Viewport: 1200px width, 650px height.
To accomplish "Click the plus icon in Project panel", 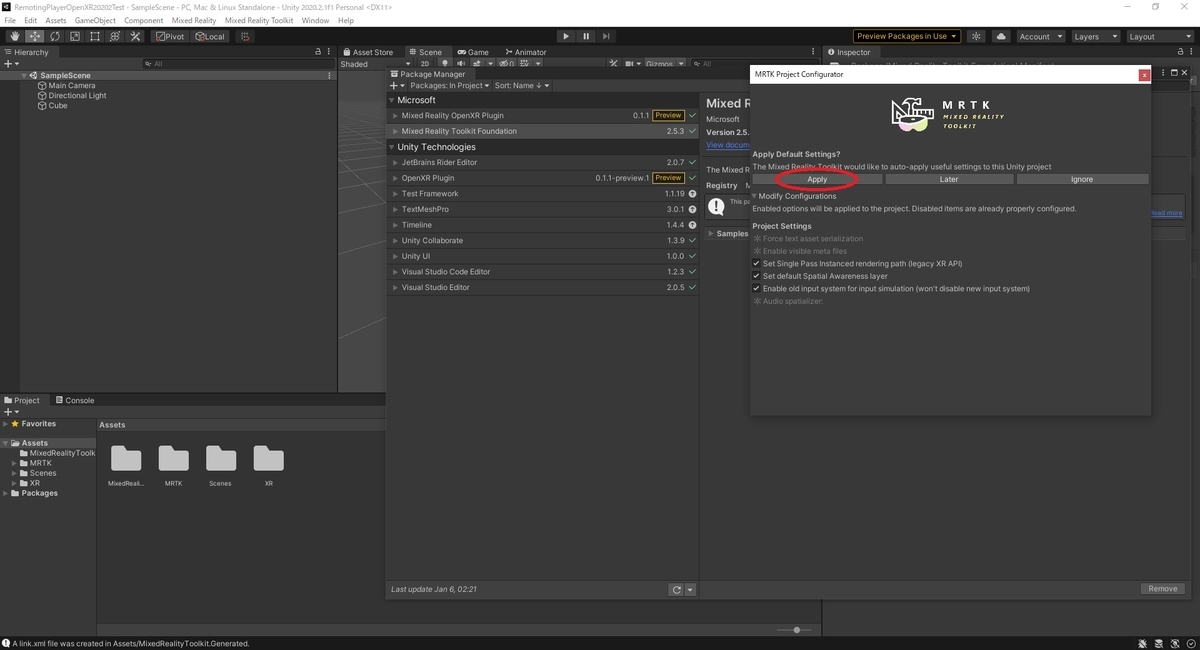I will (x=9, y=412).
